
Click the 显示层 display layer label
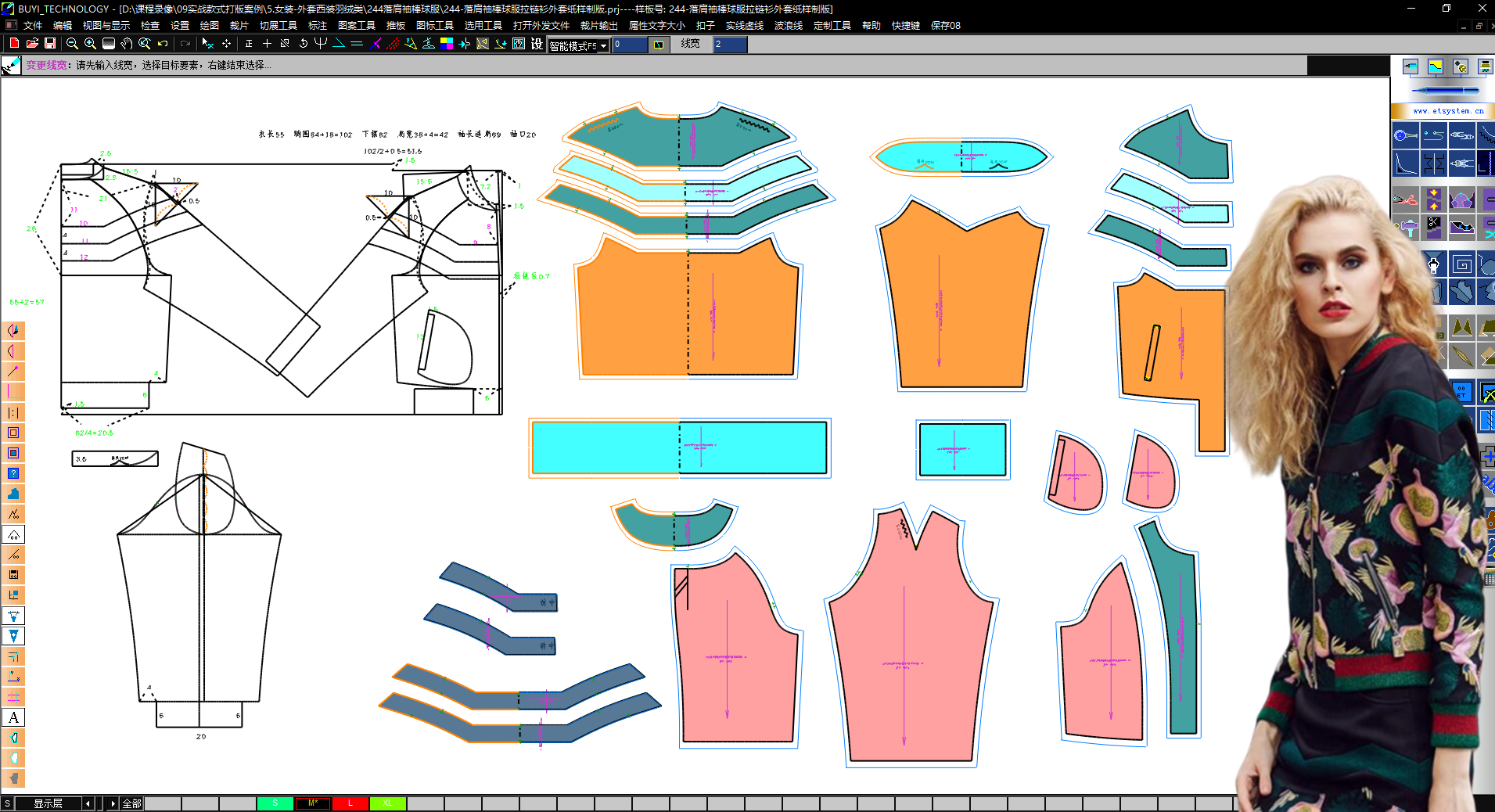[48, 803]
